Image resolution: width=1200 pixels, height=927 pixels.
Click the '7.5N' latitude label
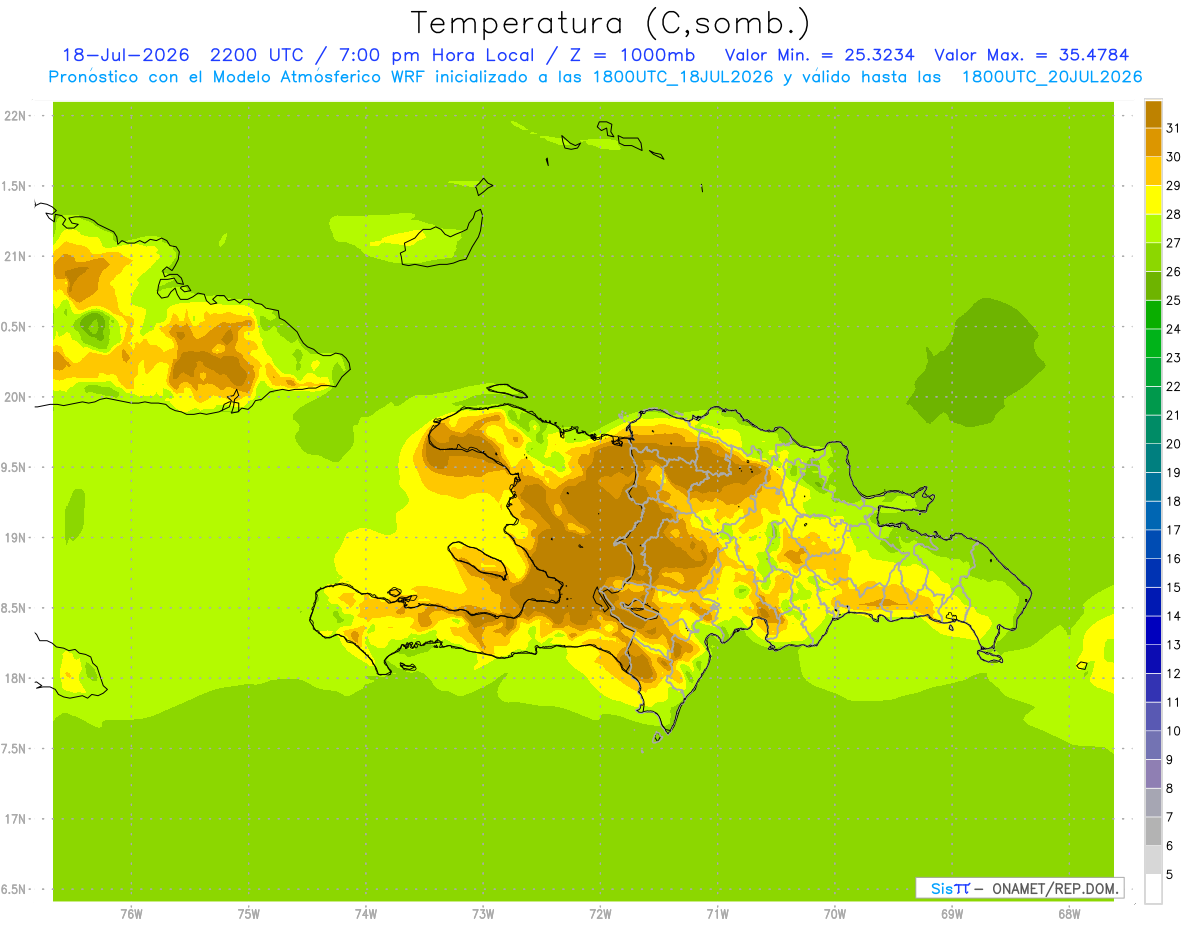(14, 749)
